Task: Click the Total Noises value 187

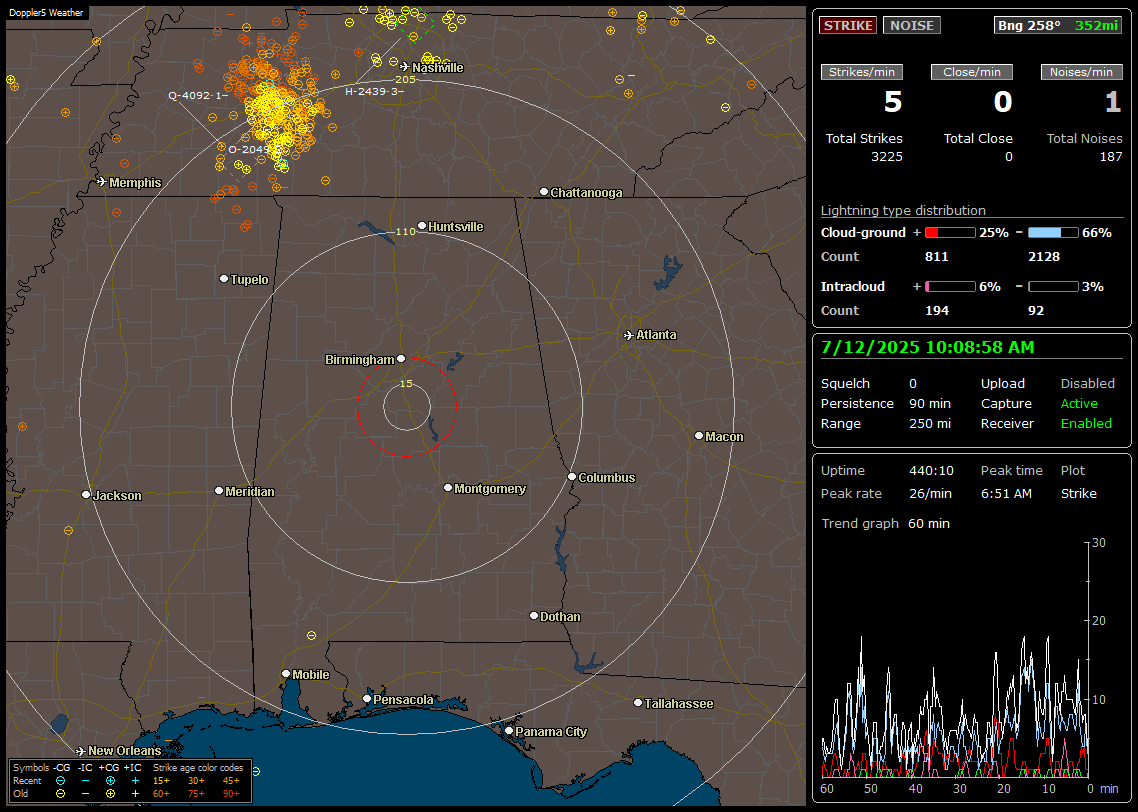Action: point(1110,157)
